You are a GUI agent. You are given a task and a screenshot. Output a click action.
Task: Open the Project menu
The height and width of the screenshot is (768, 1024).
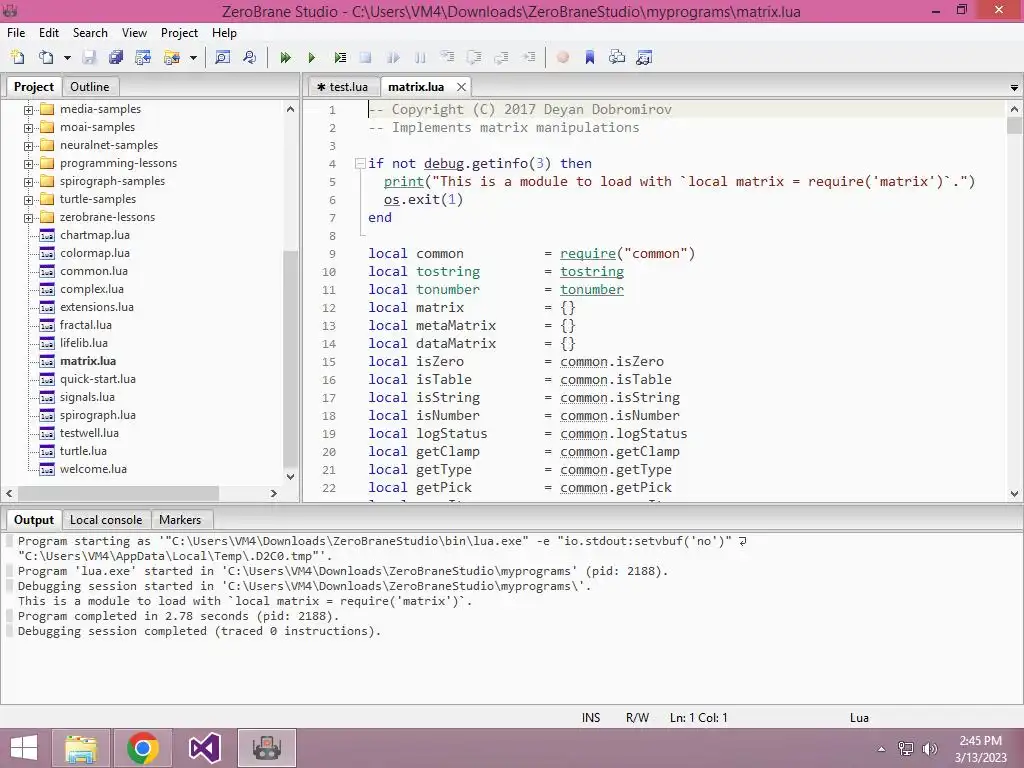pyautogui.click(x=179, y=33)
